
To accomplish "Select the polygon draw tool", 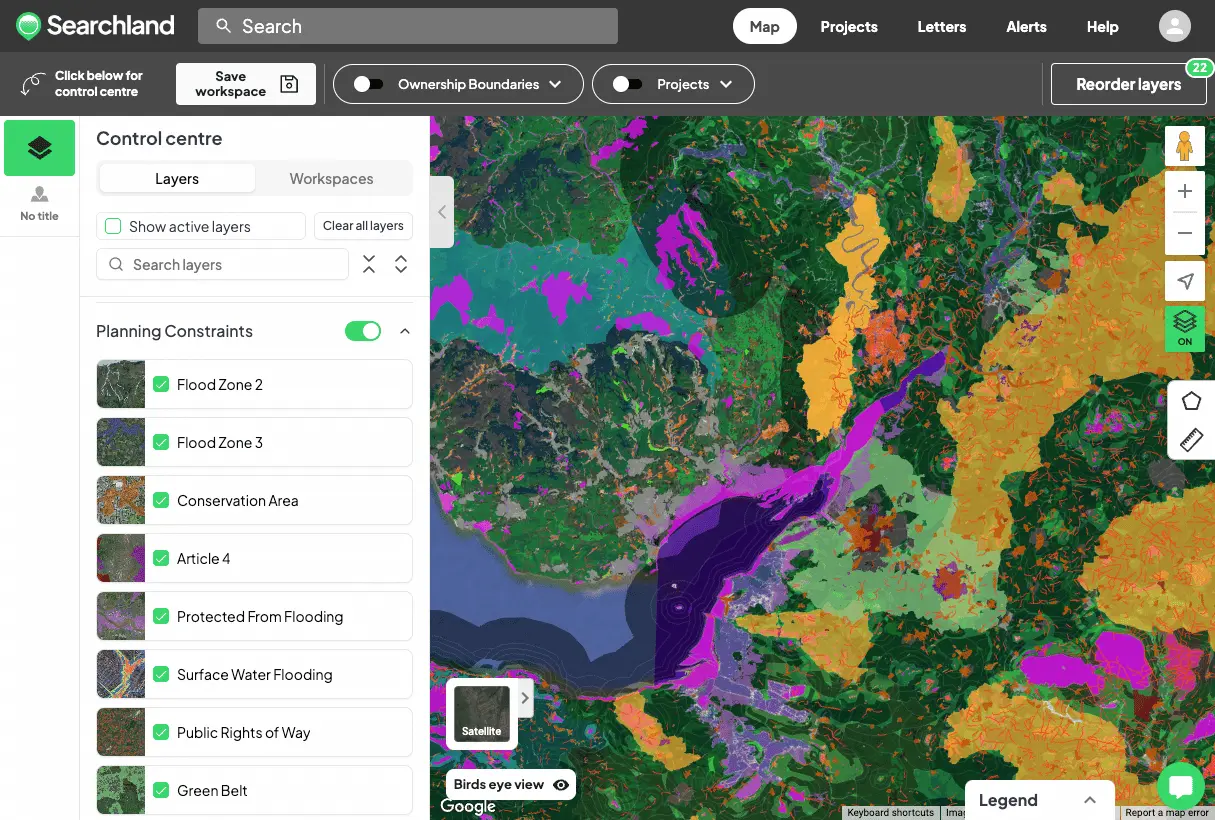I will 1190,401.
